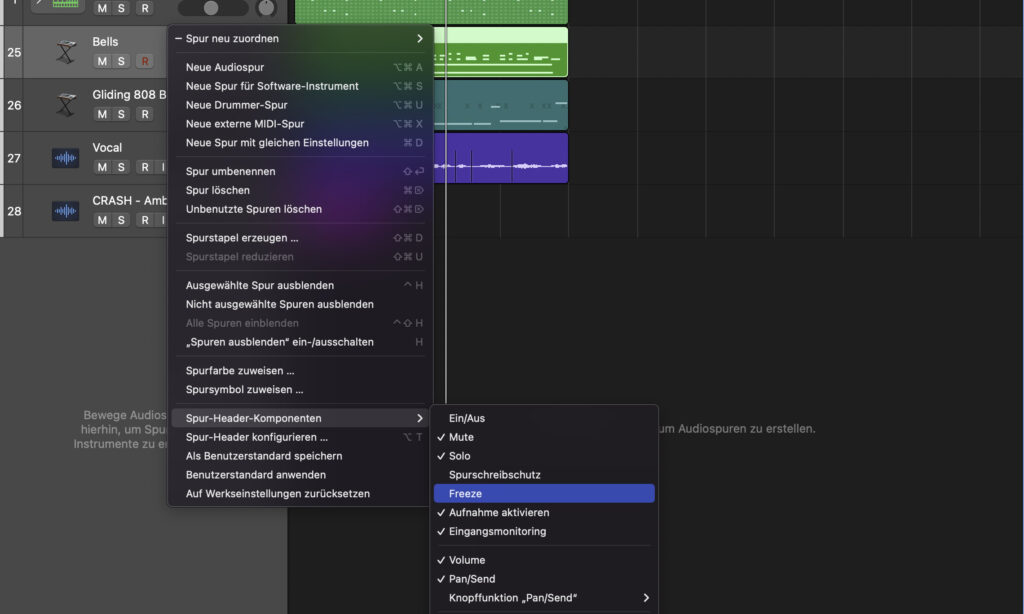Click the pan knob on the top track

266,8
